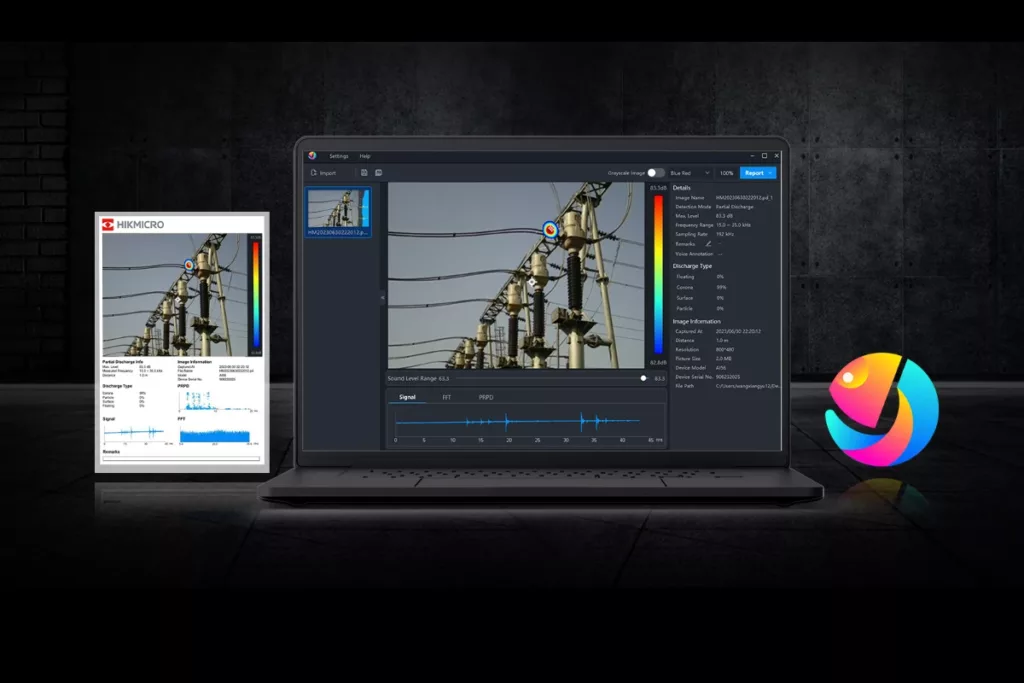Screen dimensions: 1024x683
Task: Maximize the application window
Action: point(764,156)
